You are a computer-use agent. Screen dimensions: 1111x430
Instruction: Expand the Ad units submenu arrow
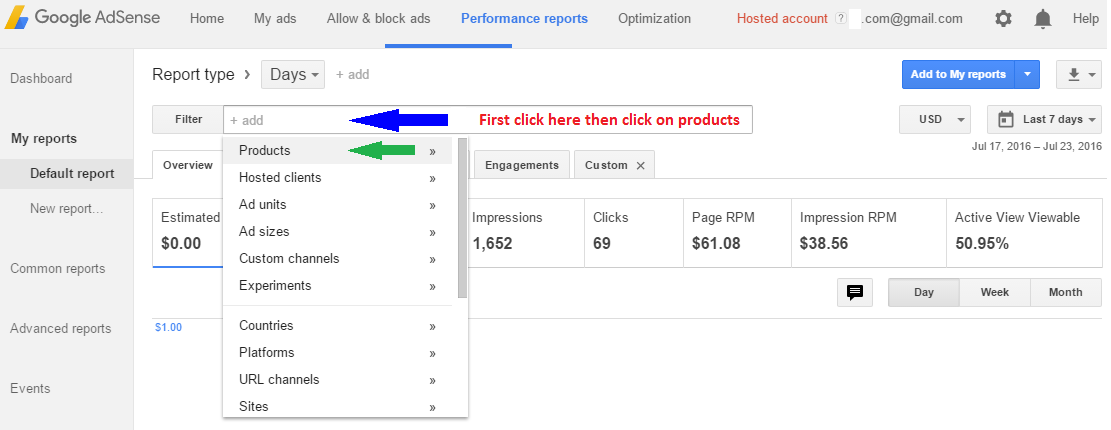pos(432,205)
